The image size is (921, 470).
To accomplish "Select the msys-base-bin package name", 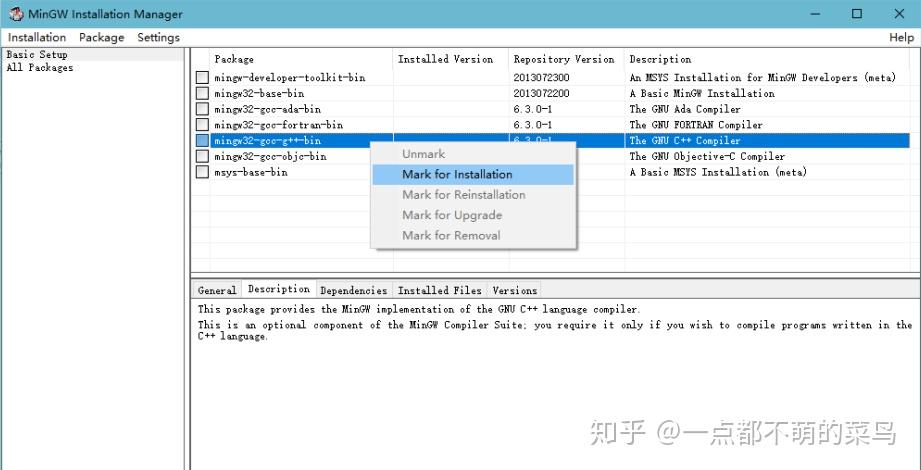I will (251, 172).
